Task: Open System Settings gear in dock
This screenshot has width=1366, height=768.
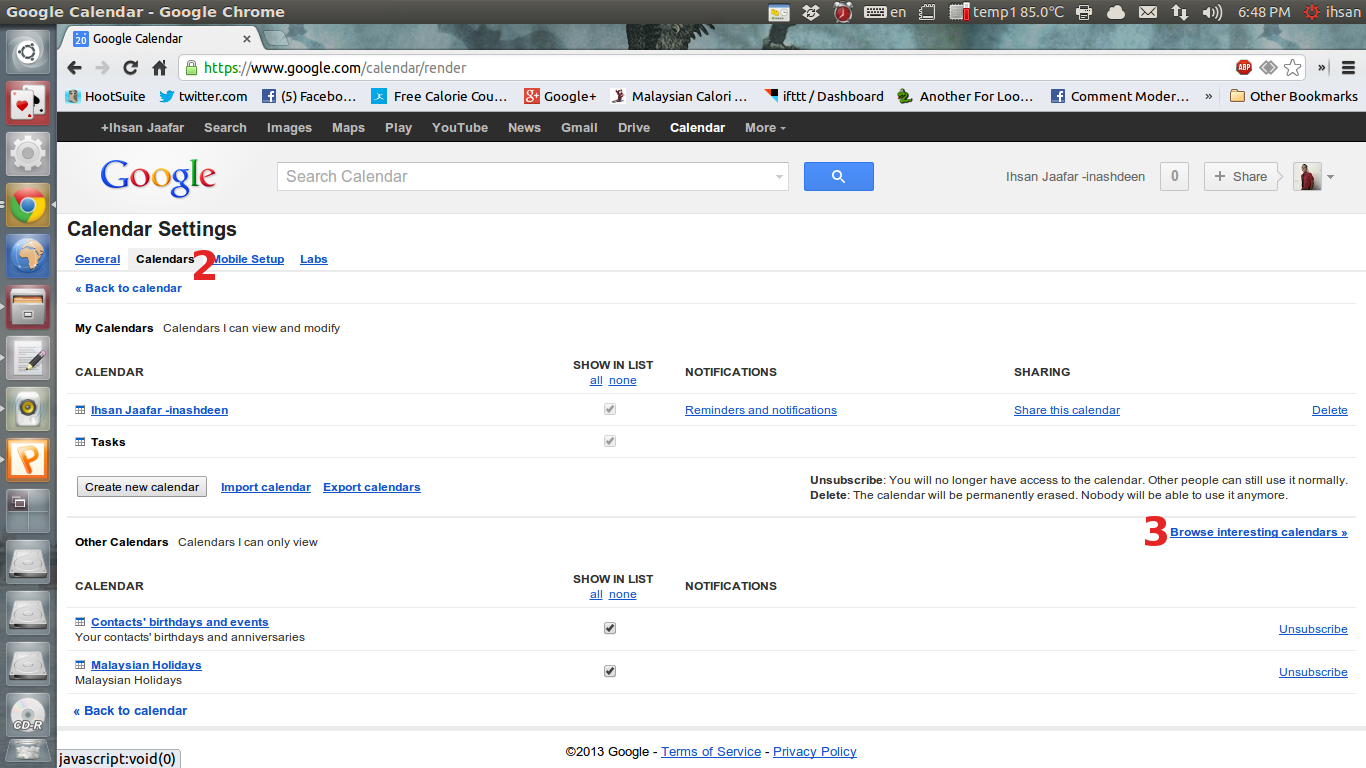Action: coord(28,154)
